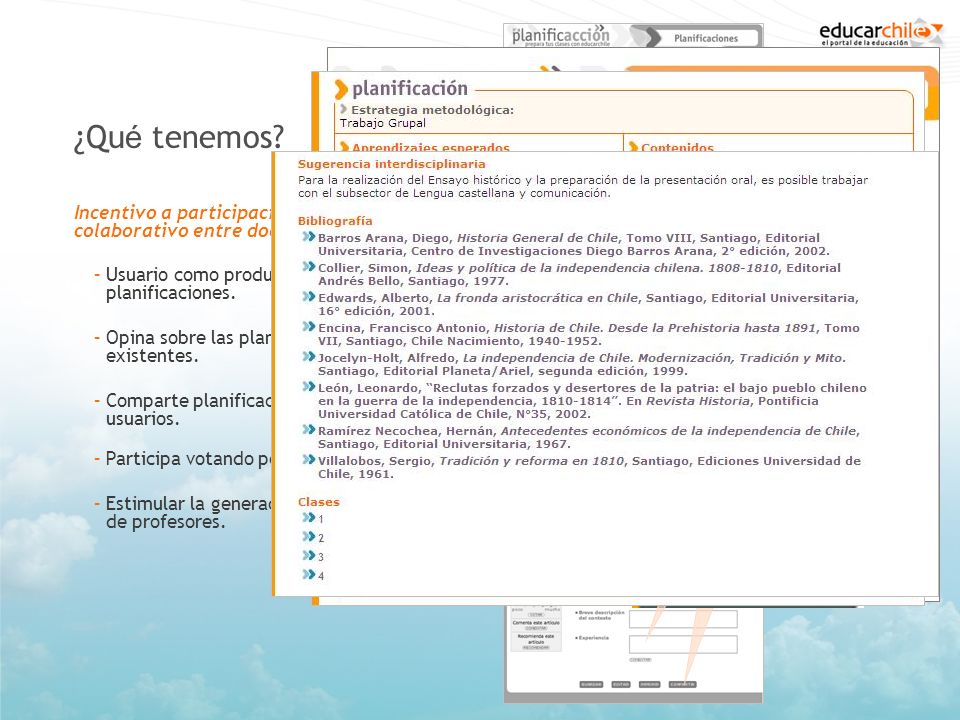Click the Opina sobre las planificaciones bullet
Screen dimensions: 960x720
[x=189, y=347]
